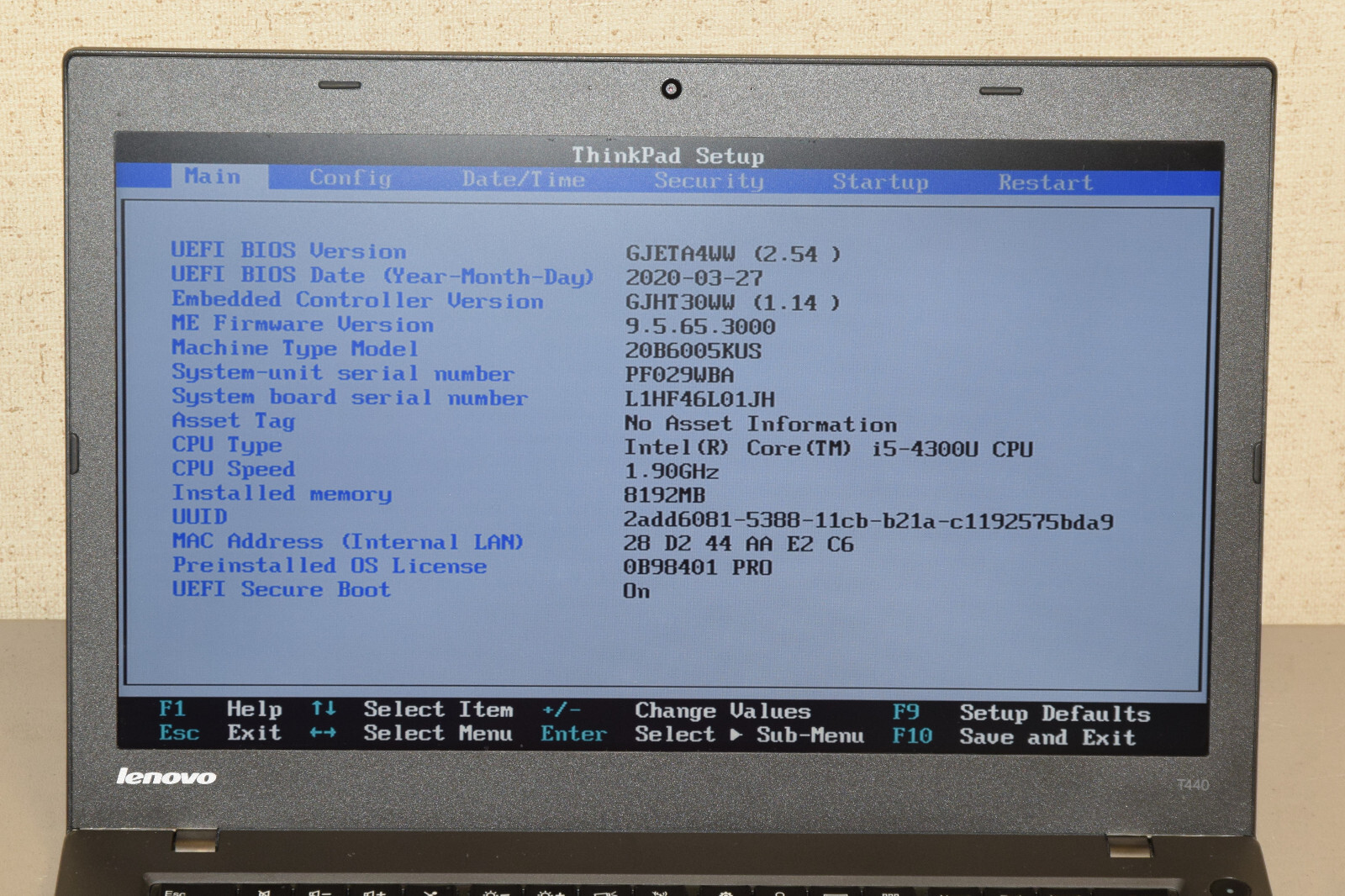Click the +/- Change Values hint
Screen dimensions: 1345x896
tap(677, 711)
